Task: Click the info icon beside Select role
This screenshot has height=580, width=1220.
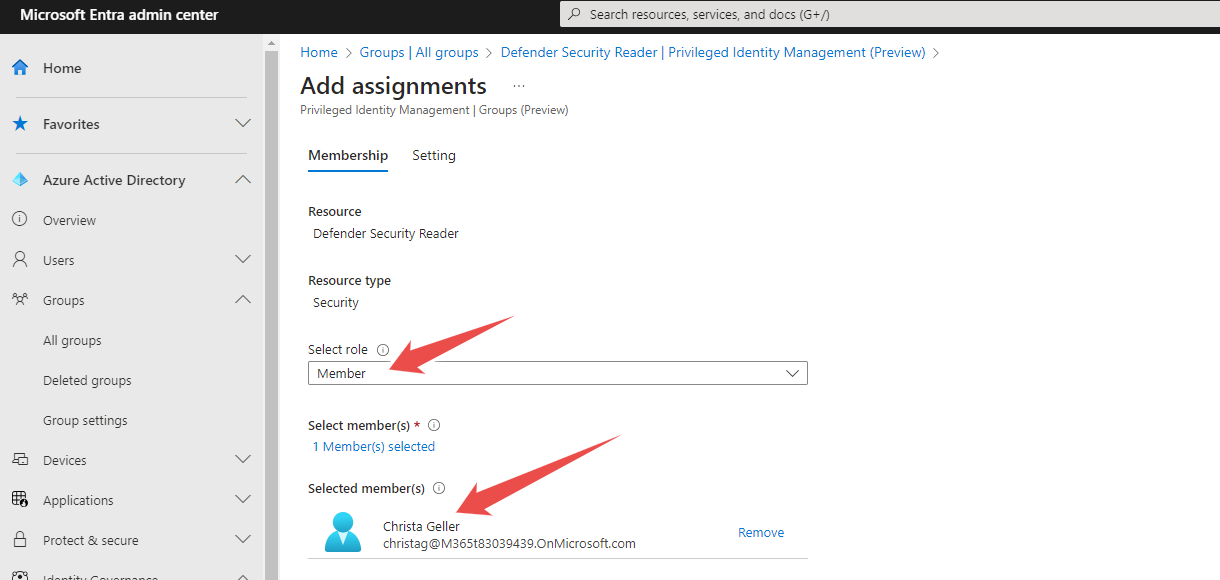Action: (383, 350)
